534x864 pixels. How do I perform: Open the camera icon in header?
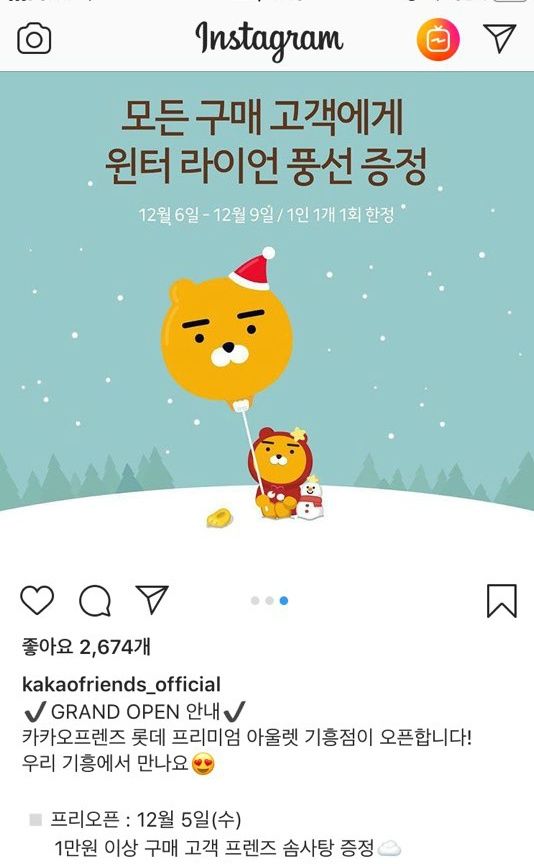coord(34,39)
